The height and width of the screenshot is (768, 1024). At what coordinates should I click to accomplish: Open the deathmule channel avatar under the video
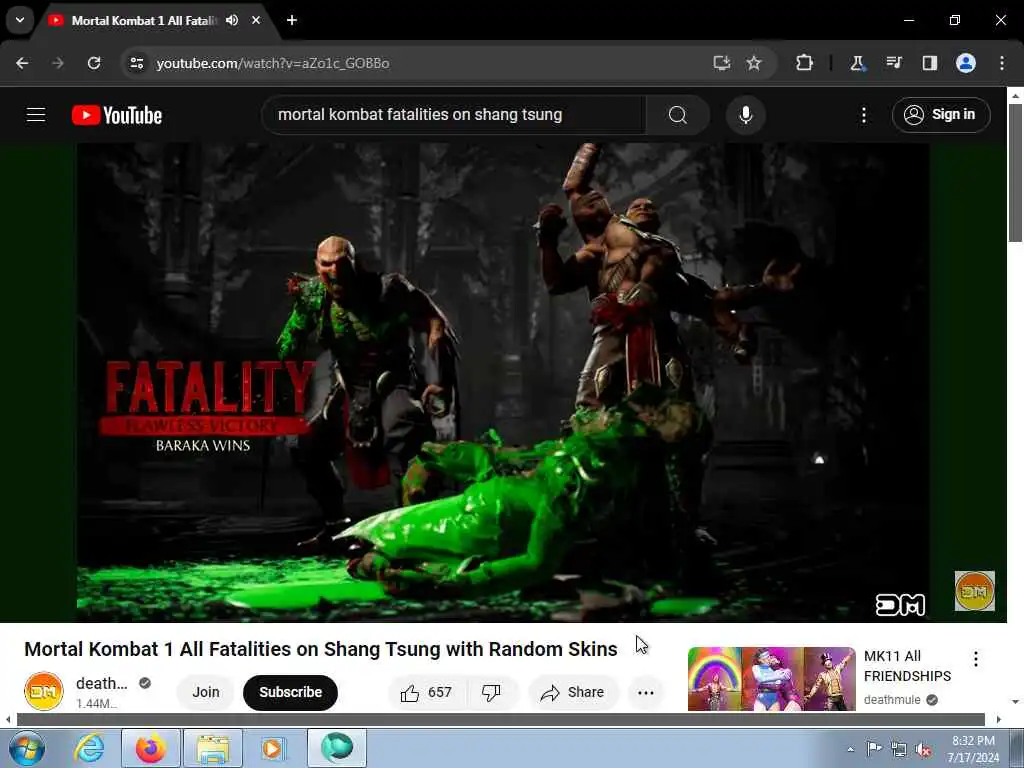(44, 691)
